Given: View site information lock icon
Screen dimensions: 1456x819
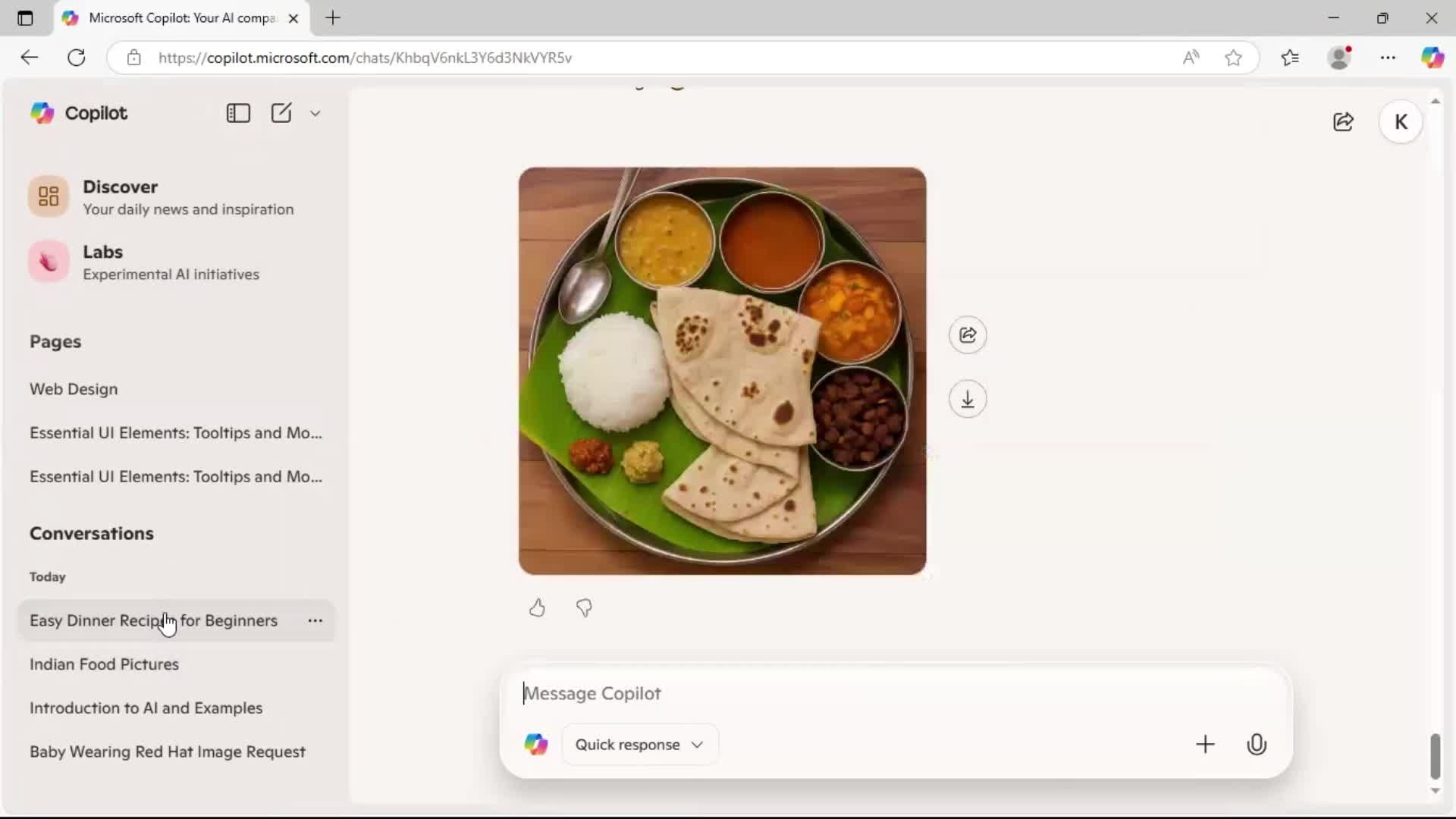Looking at the screenshot, I should (133, 58).
